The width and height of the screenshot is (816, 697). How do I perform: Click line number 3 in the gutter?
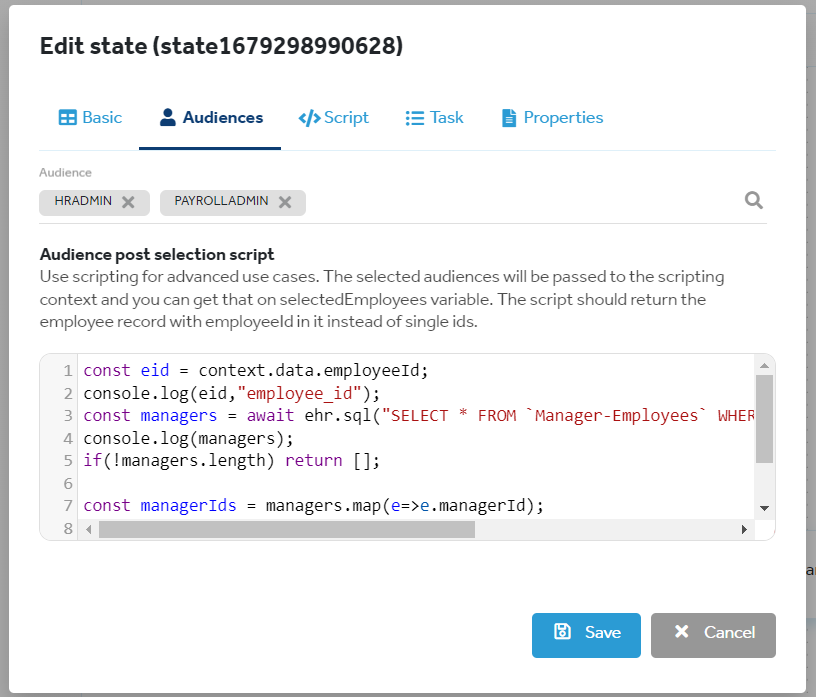[68, 416]
